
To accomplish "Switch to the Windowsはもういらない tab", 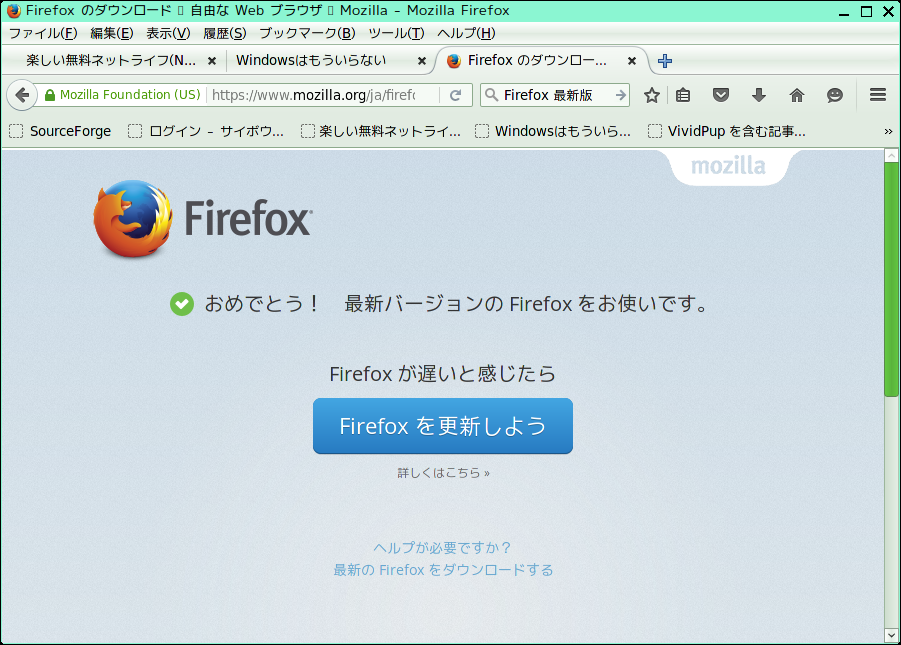I will (x=311, y=60).
